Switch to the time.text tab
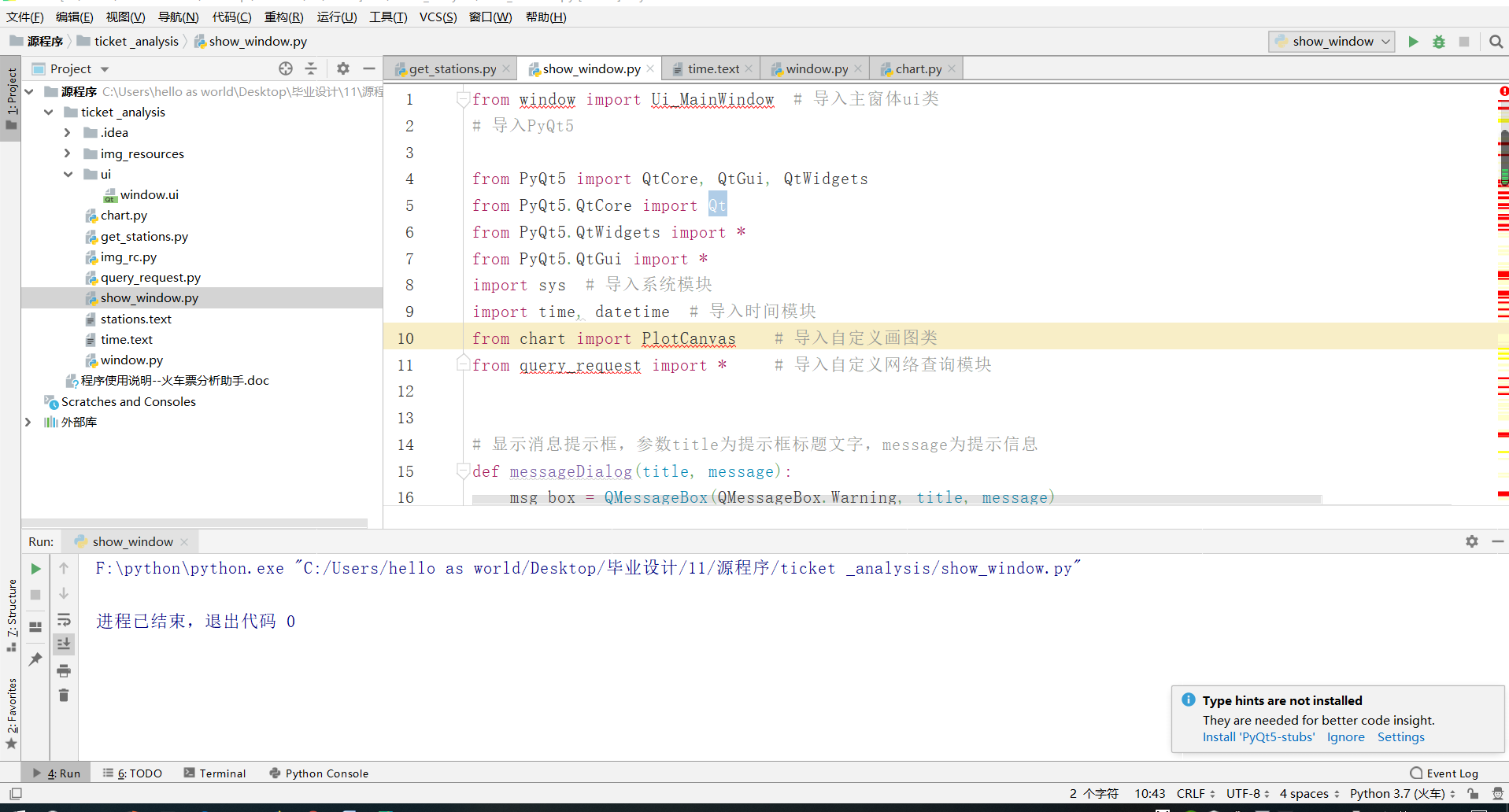 [x=713, y=69]
